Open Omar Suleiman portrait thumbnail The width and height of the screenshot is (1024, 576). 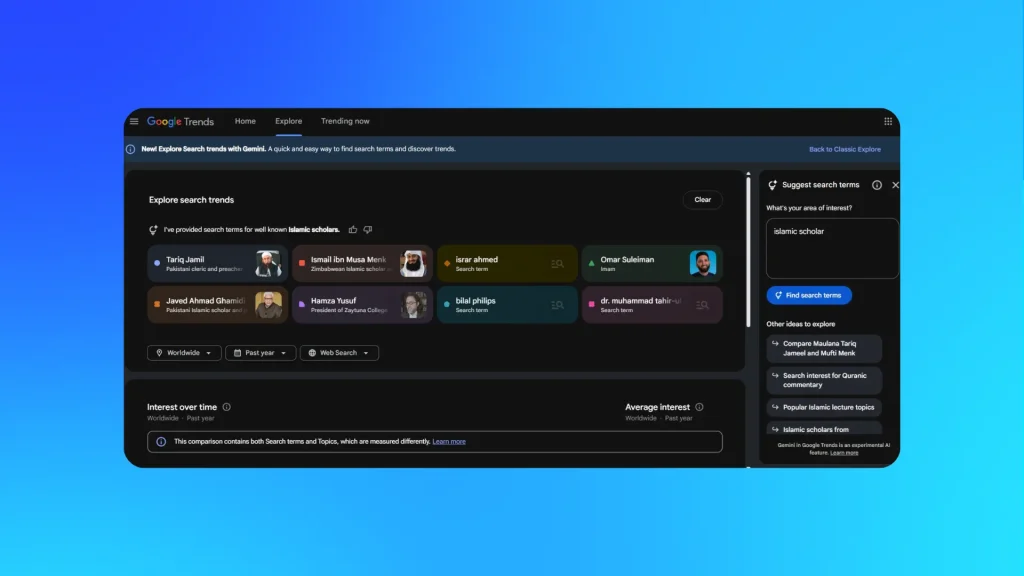(x=703, y=264)
